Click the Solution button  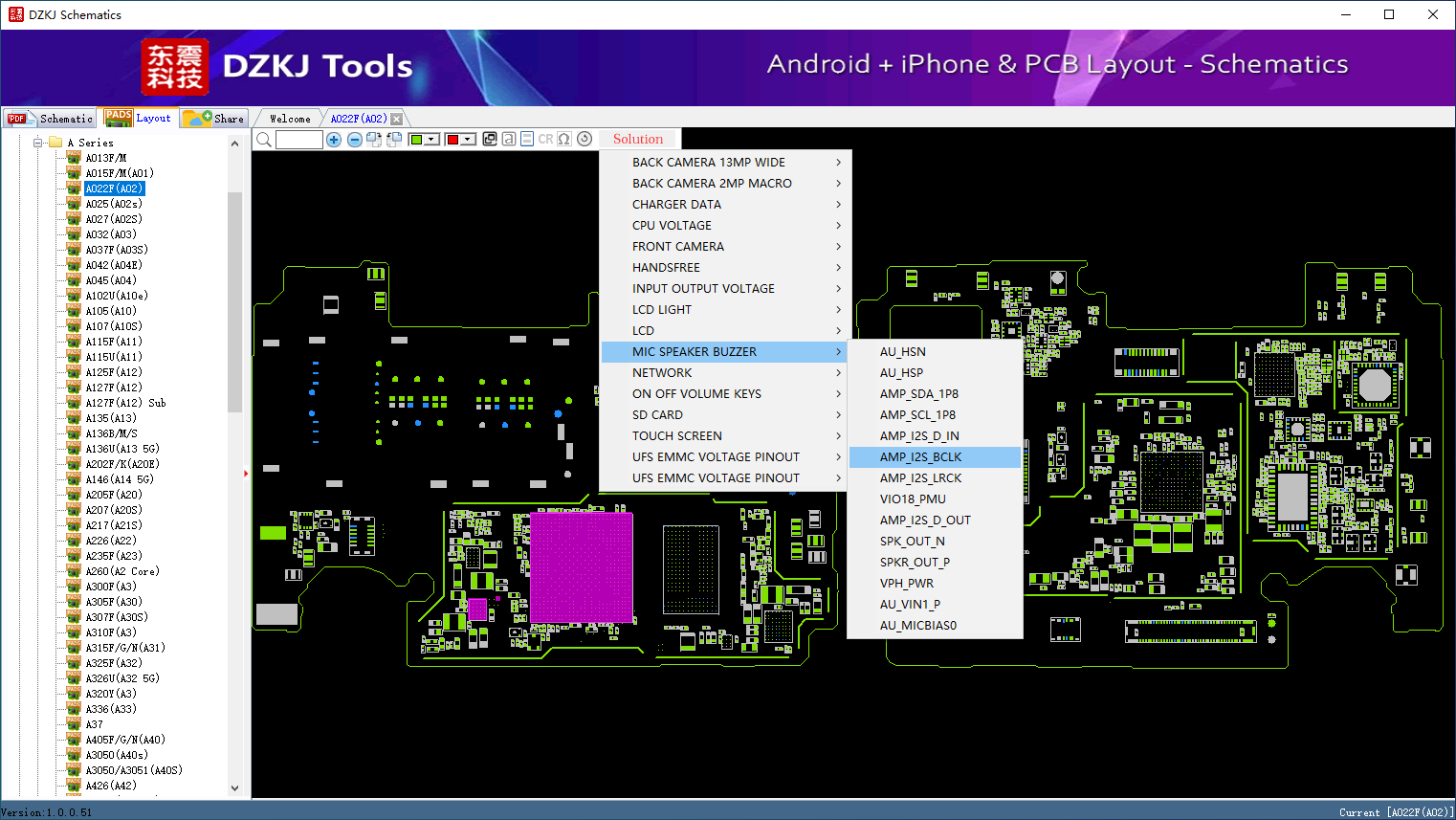tap(638, 139)
